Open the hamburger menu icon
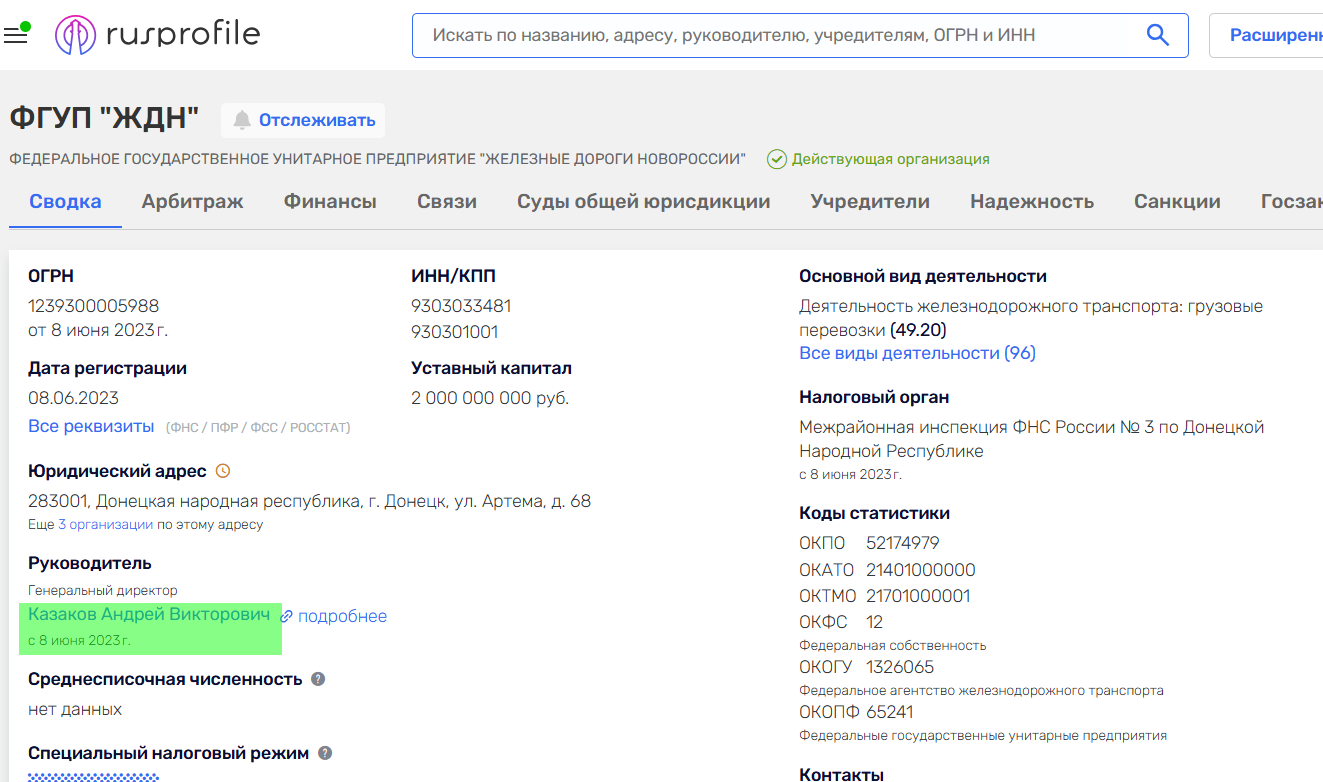 pyautogui.click(x=15, y=36)
